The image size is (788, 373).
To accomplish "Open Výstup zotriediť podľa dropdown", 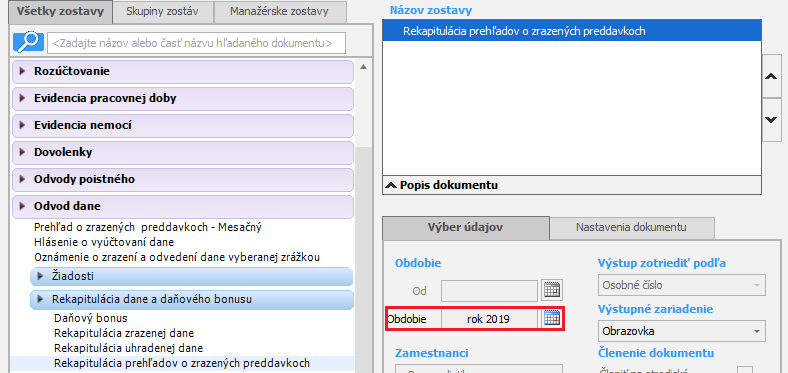I will pyautogui.click(x=682, y=286).
